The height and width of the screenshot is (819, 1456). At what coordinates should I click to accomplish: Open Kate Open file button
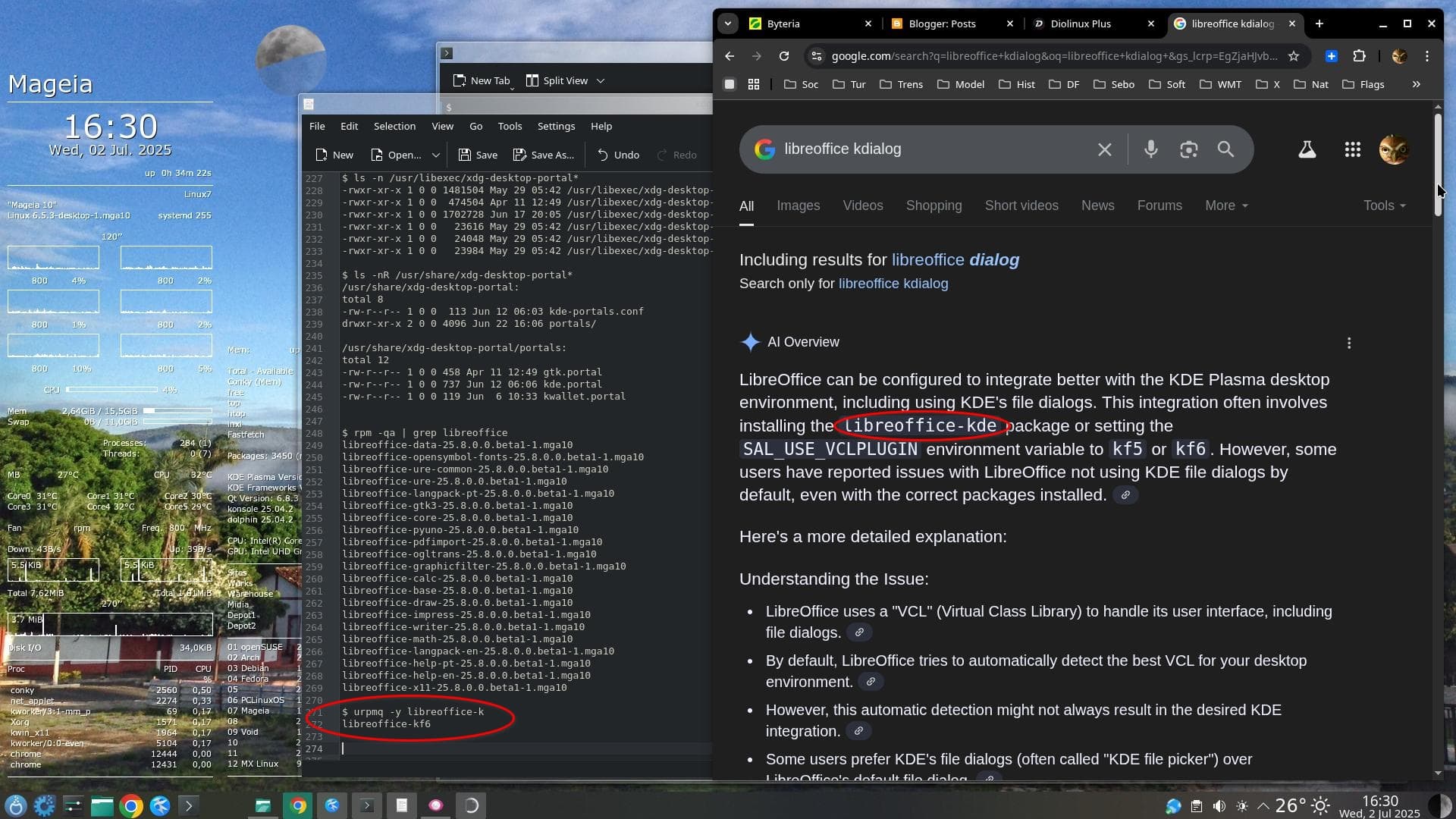396,155
